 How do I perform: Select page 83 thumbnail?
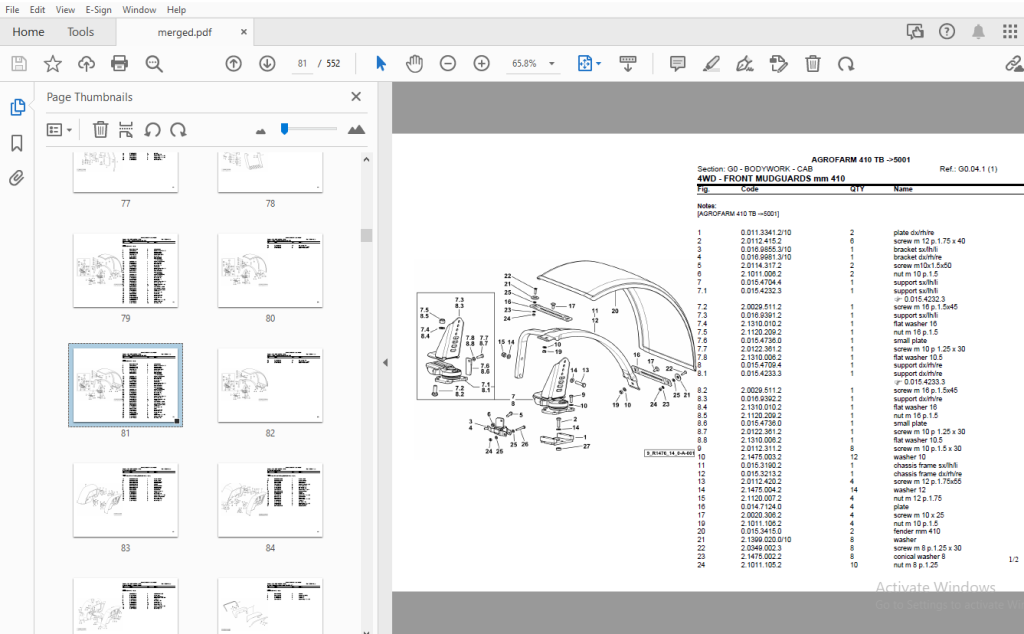[125, 499]
